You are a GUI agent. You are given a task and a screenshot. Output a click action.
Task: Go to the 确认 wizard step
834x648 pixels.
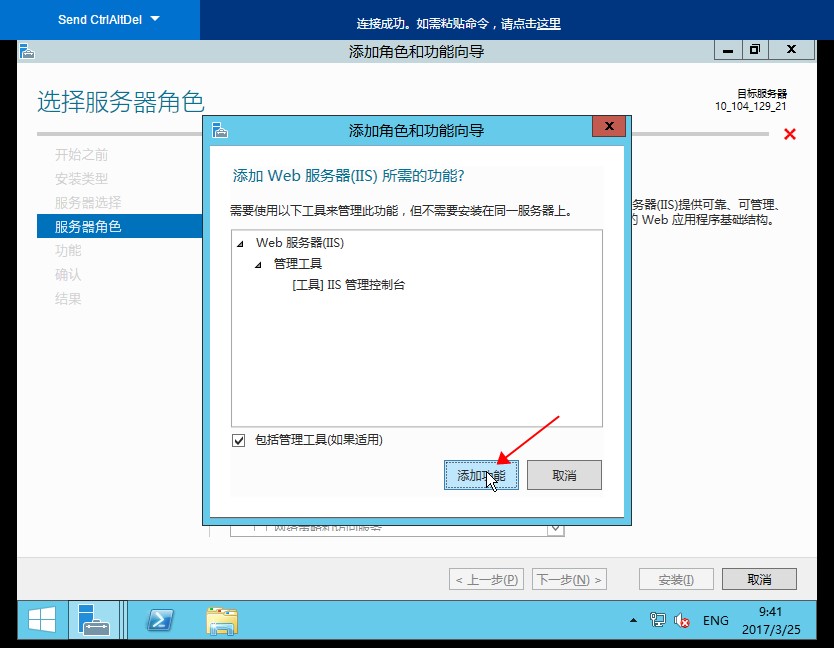(68, 275)
